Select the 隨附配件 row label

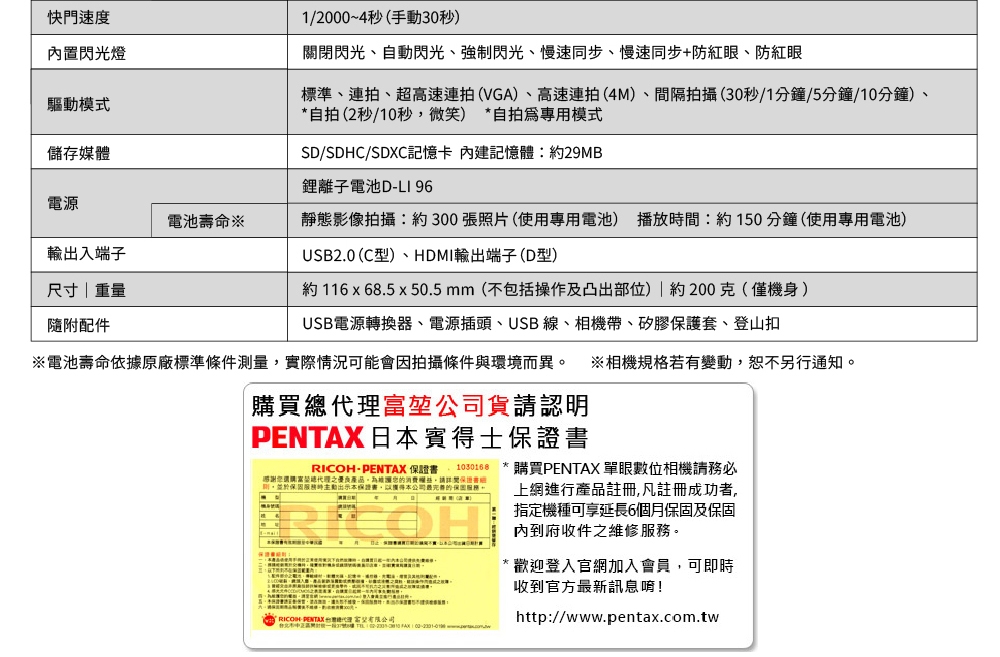79,325
